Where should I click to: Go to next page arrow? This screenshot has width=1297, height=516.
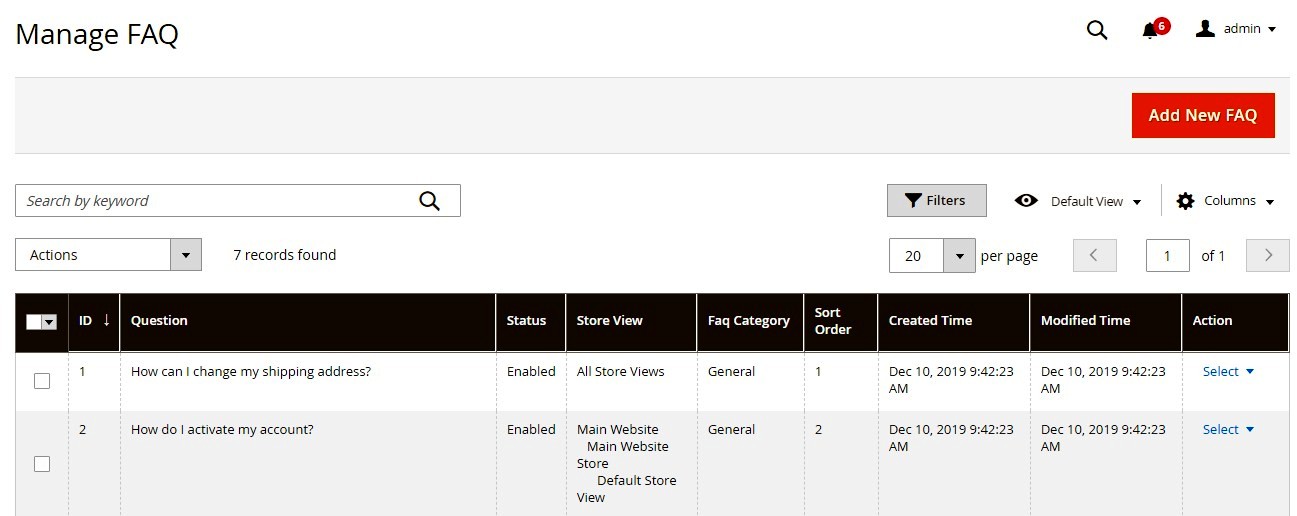[x=1268, y=255]
